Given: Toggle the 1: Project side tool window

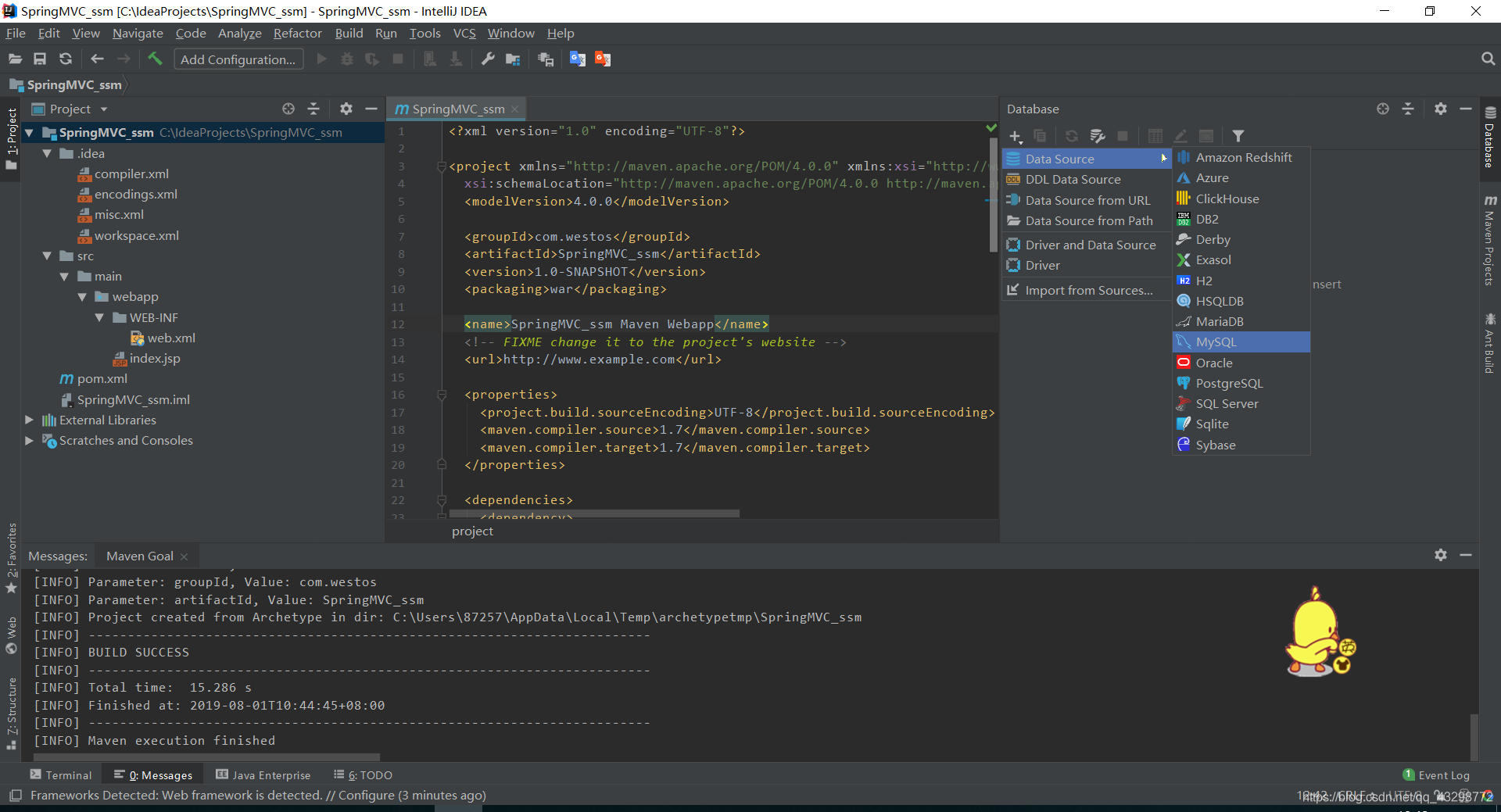Looking at the screenshot, I should [11, 139].
